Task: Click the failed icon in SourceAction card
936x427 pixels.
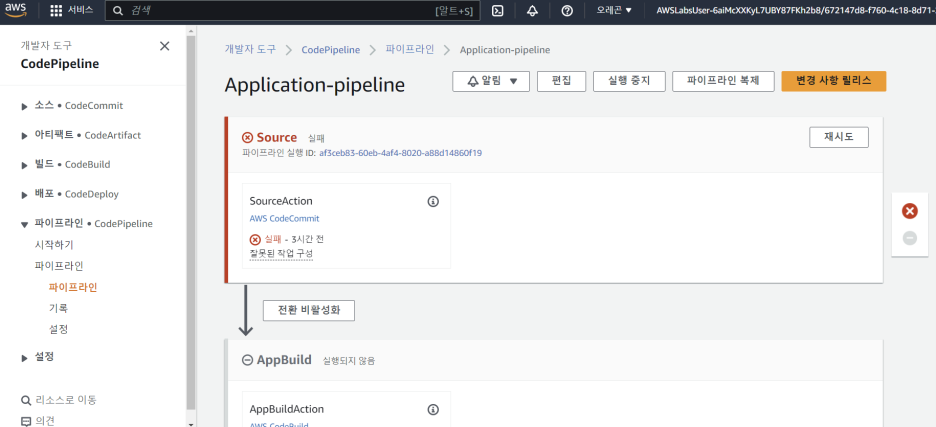Action: 255,239
